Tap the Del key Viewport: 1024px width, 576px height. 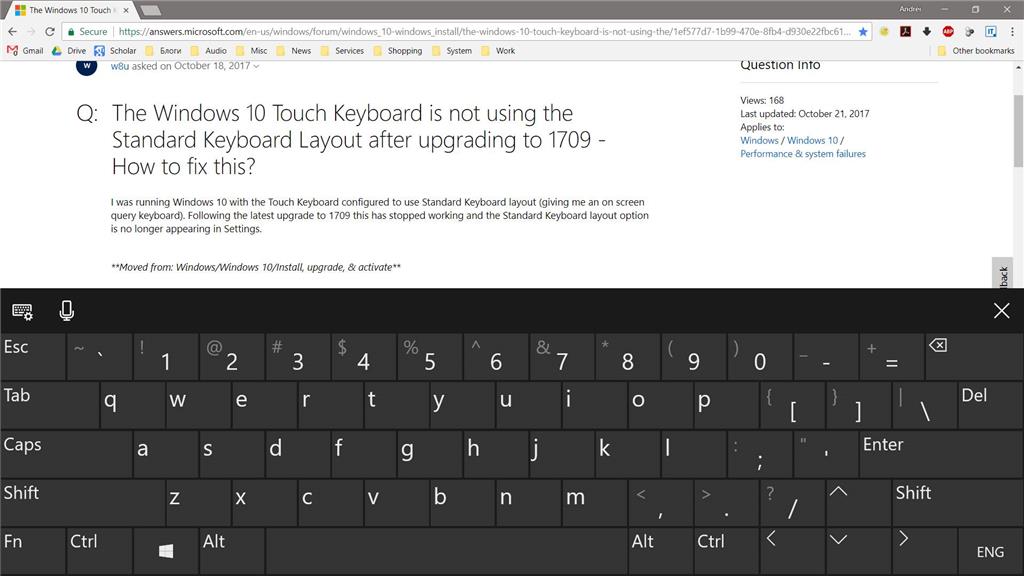990,405
